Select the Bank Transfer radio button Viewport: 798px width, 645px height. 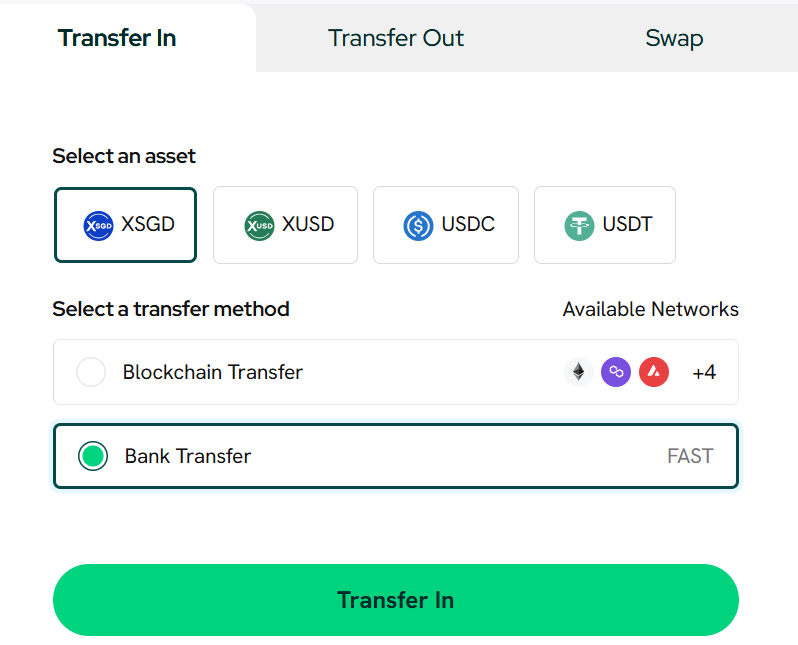tap(93, 457)
